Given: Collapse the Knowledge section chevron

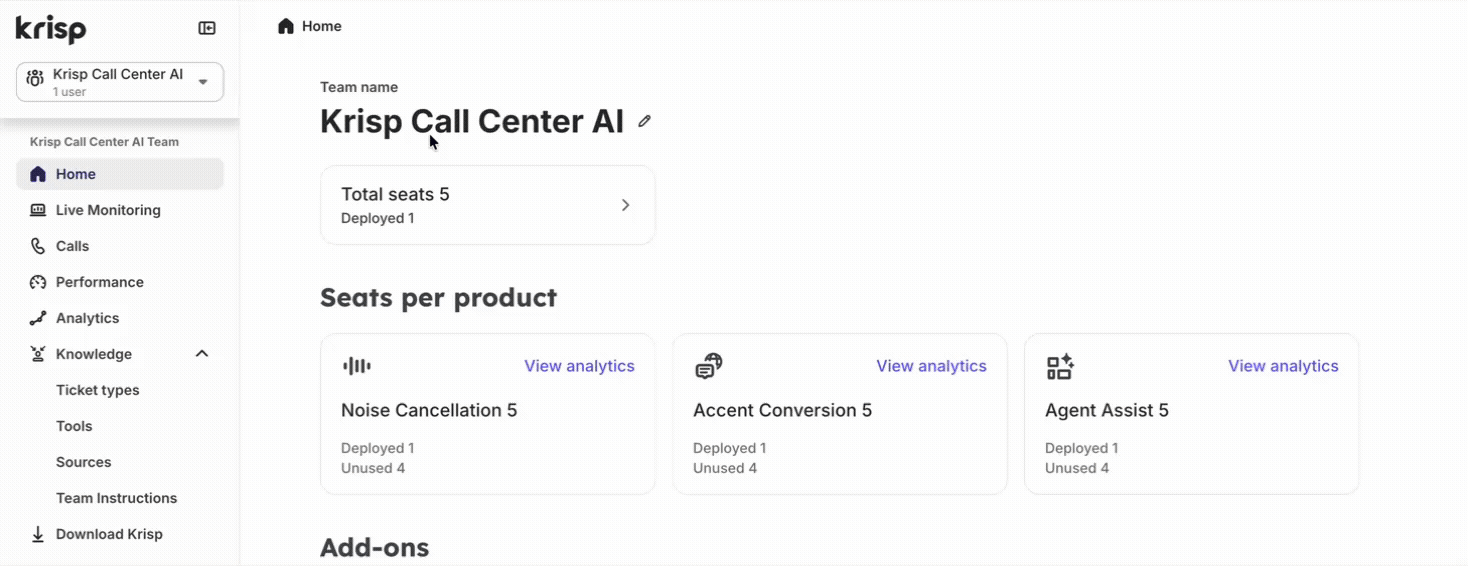Looking at the screenshot, I should coord(202,354).
